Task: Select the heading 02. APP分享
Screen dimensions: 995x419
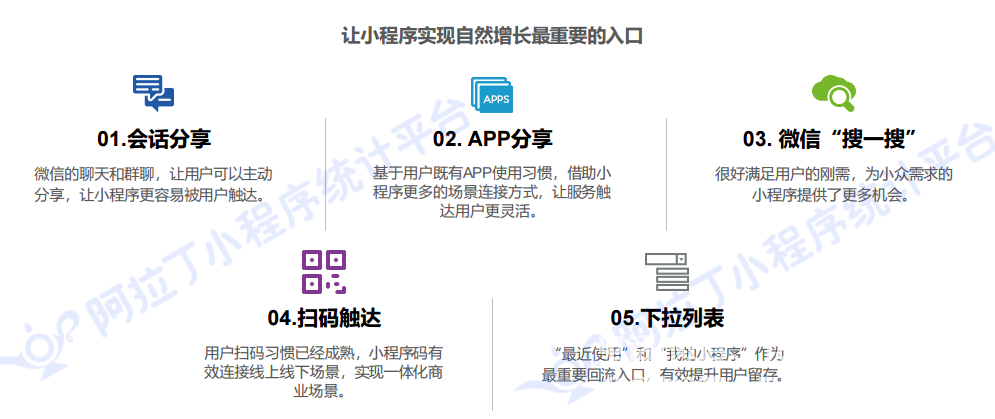Action: click(x=492, y=139)
